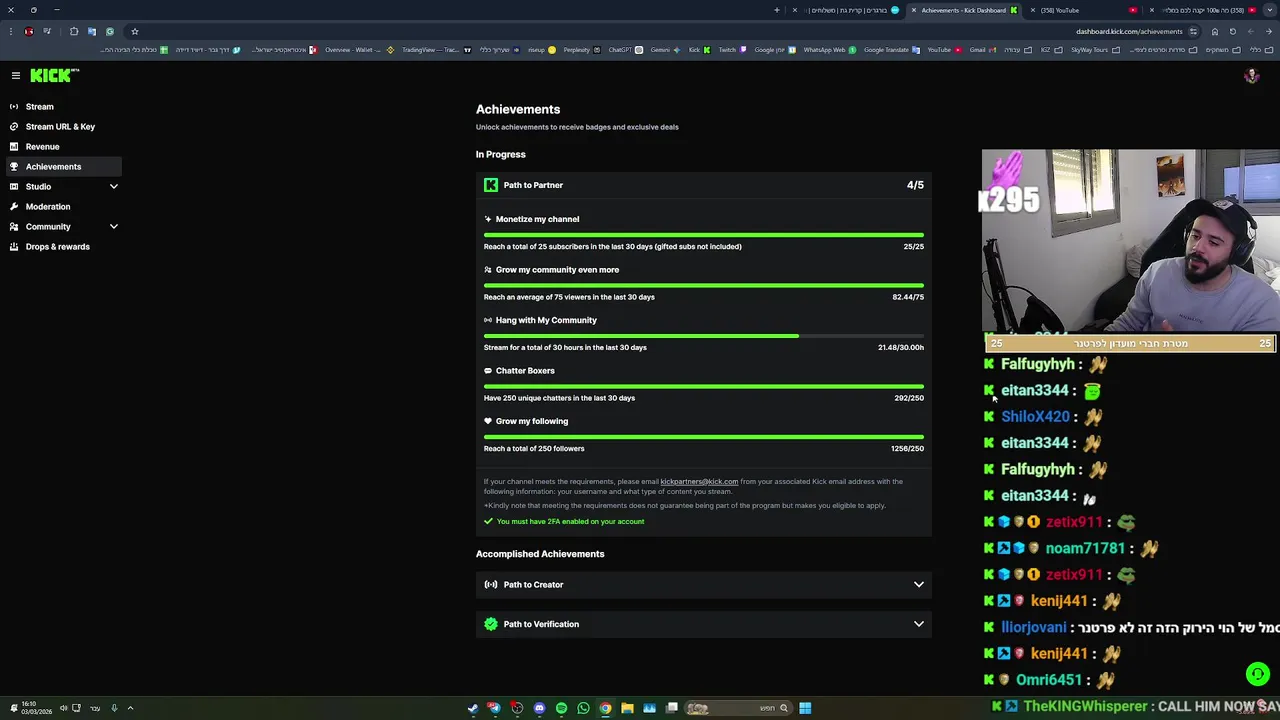
Task: Click the 21.48/30.00h value
Action: 900,347
